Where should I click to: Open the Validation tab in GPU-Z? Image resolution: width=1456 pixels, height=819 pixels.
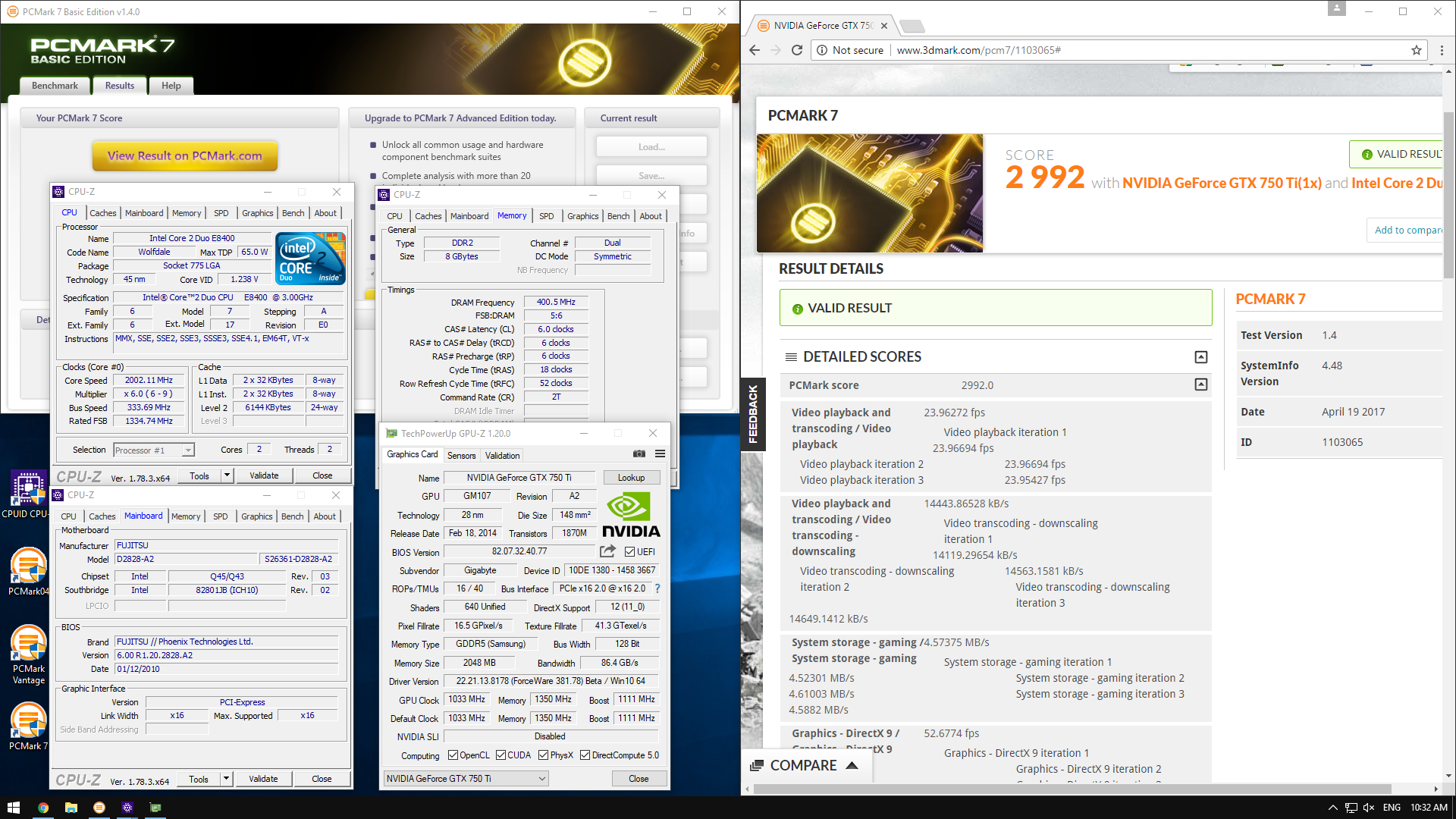point(503,455)
